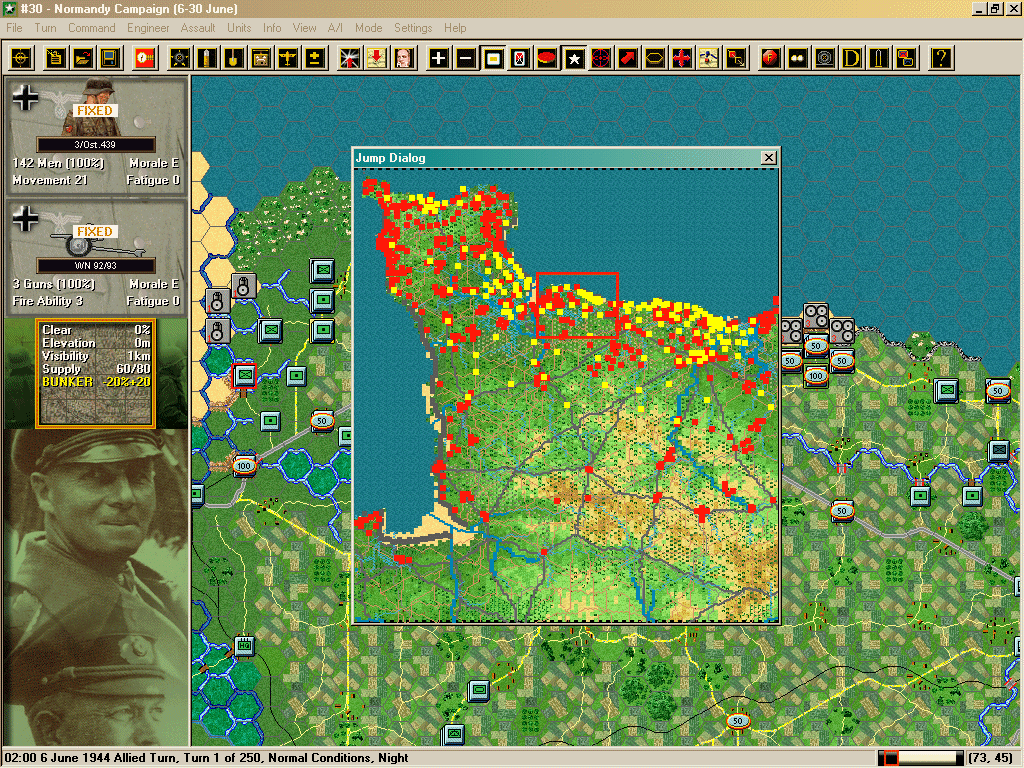The image size is (1024, 768).
Task: Click the flash with red up-arrow icon
Action: click(349, 58)
